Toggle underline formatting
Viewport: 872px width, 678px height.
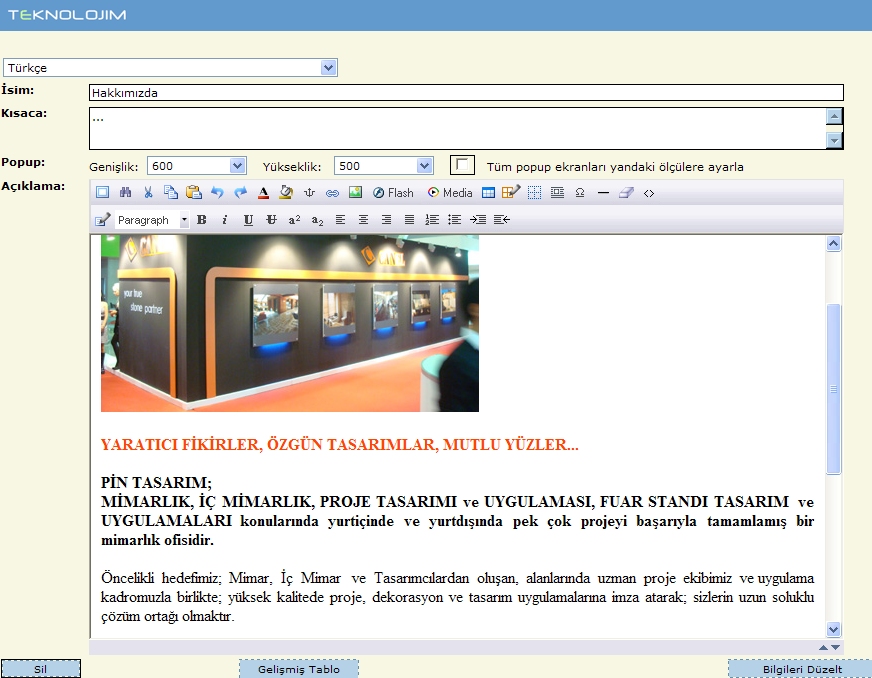pos(248,220)
